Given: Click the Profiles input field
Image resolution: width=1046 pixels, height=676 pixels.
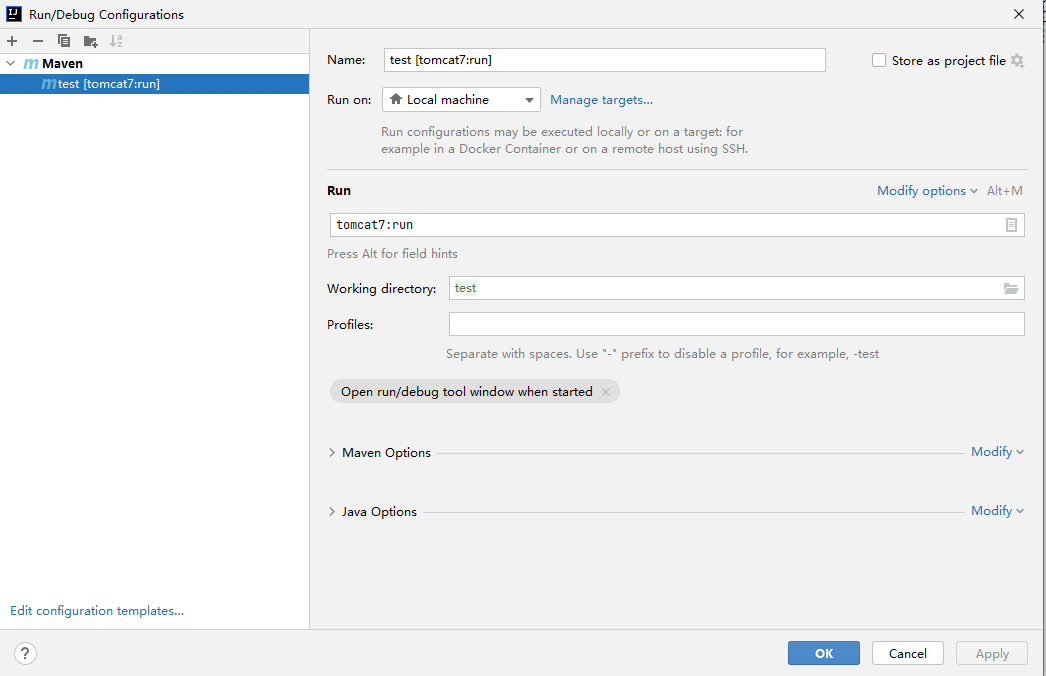Looking at the screenshot, I should [736, 324].
